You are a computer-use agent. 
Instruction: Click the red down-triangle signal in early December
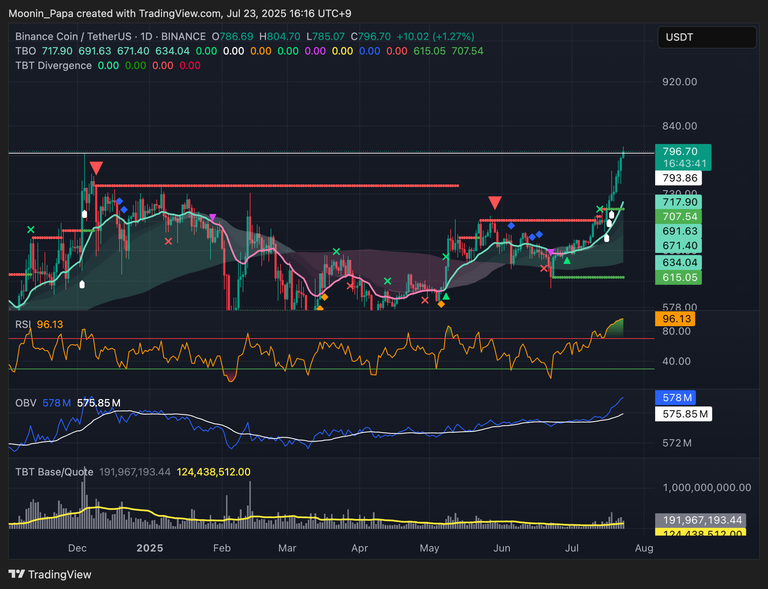(96, 168)
